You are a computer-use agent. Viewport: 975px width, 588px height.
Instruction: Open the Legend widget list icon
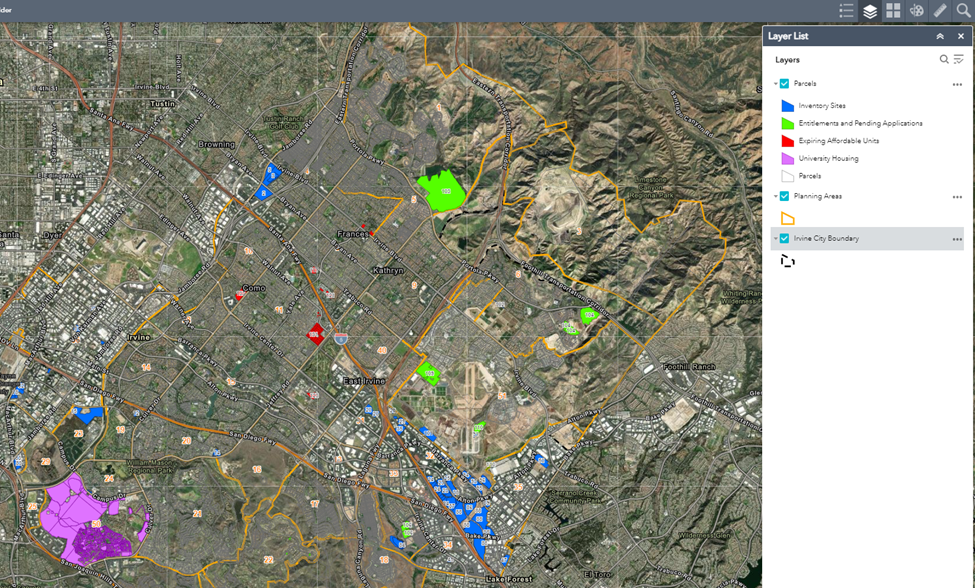pyautogui.click(x=846, y=11)
